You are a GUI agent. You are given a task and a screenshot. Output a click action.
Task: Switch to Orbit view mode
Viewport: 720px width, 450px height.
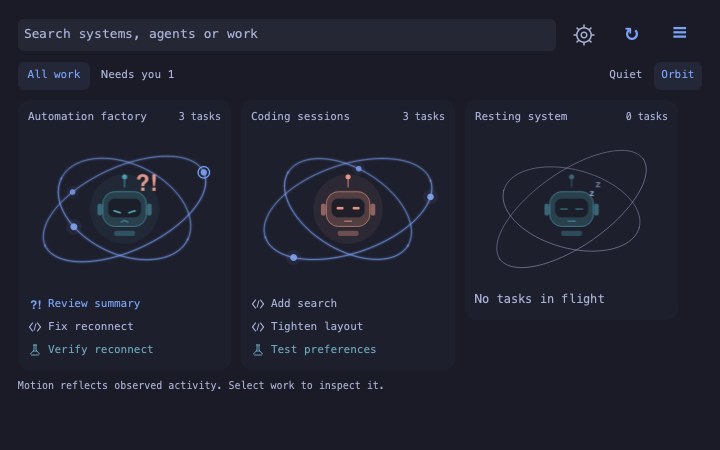(x=677, y=75)
